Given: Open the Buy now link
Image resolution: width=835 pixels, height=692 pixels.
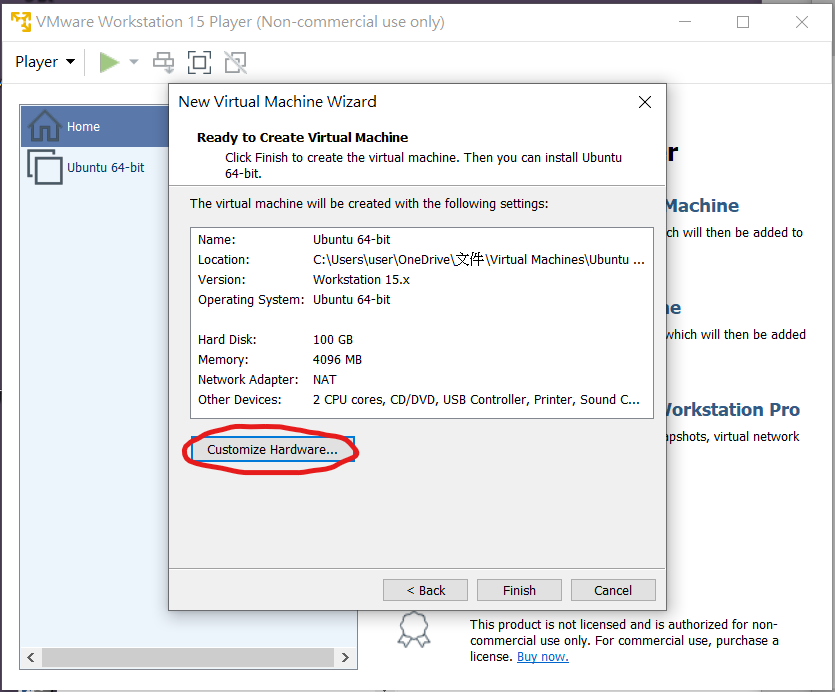Looking at the screenshot, I should [543, 657].
